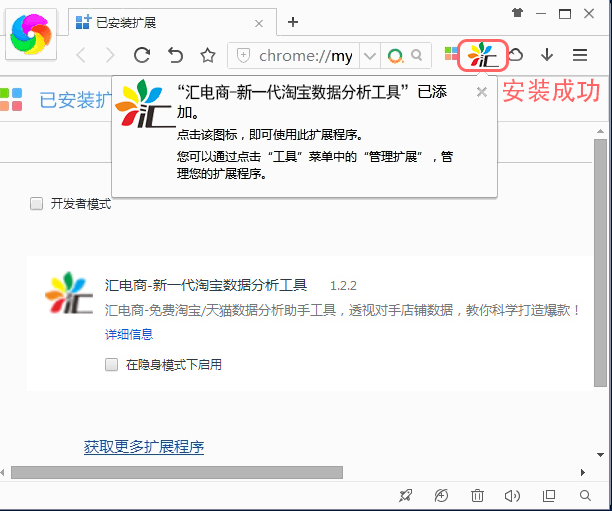Click the scroll down arrow
Screen dimensions: 612x511
coord(600,455)
